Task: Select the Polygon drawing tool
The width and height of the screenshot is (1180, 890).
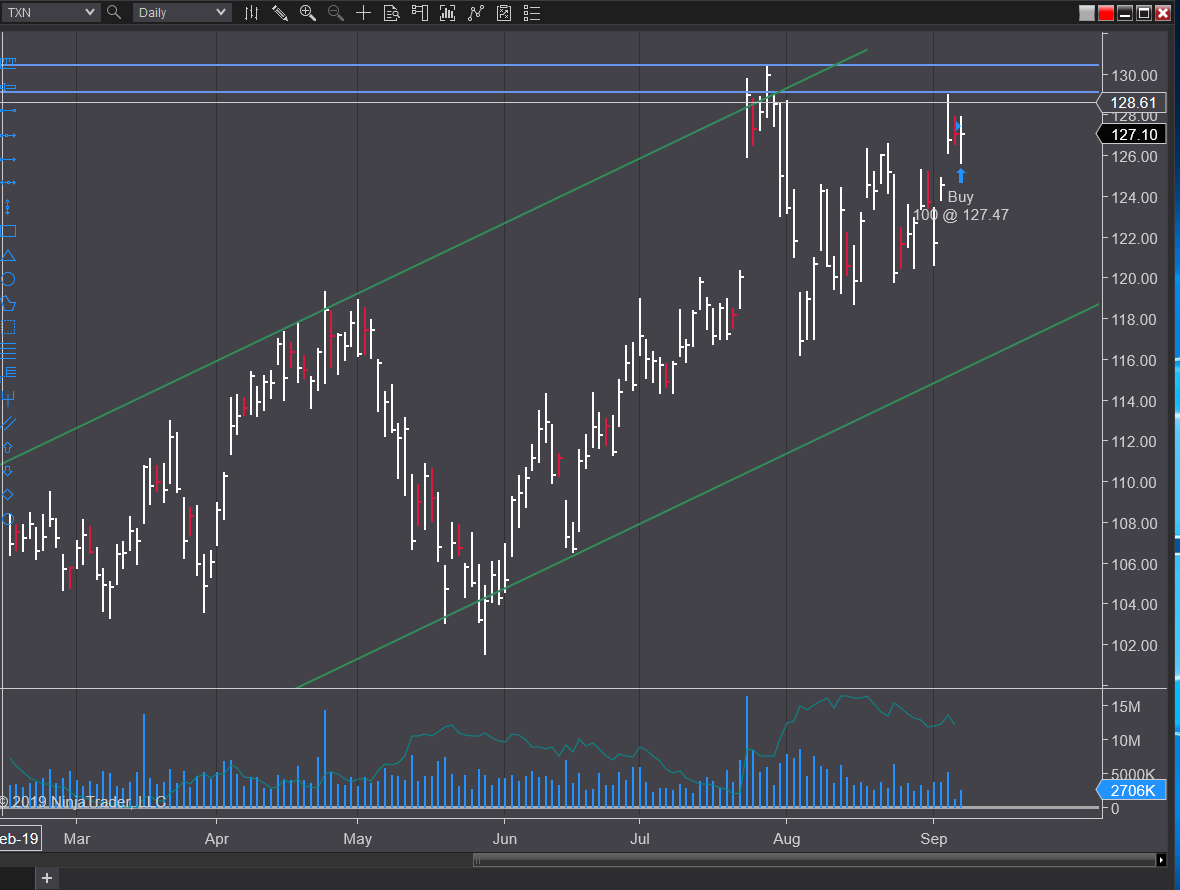Action: click(x=8, y=303)
